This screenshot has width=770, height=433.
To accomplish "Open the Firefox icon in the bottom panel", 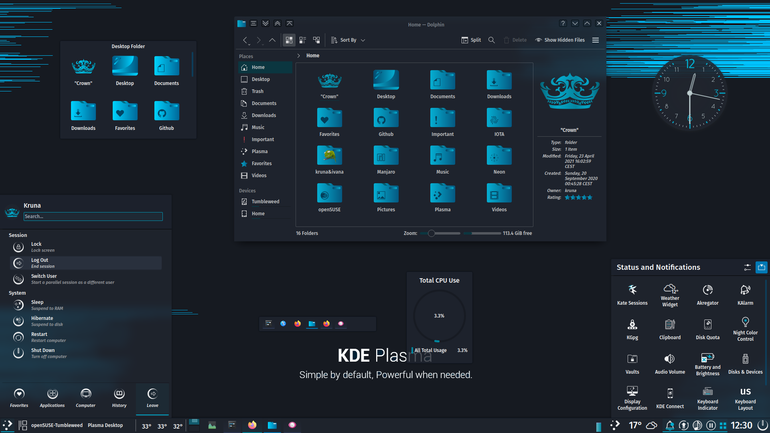I will 252,425.
